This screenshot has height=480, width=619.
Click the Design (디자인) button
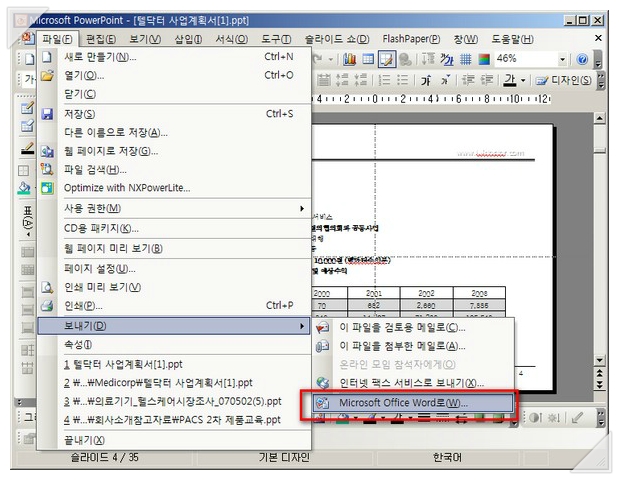click(563, 80)
